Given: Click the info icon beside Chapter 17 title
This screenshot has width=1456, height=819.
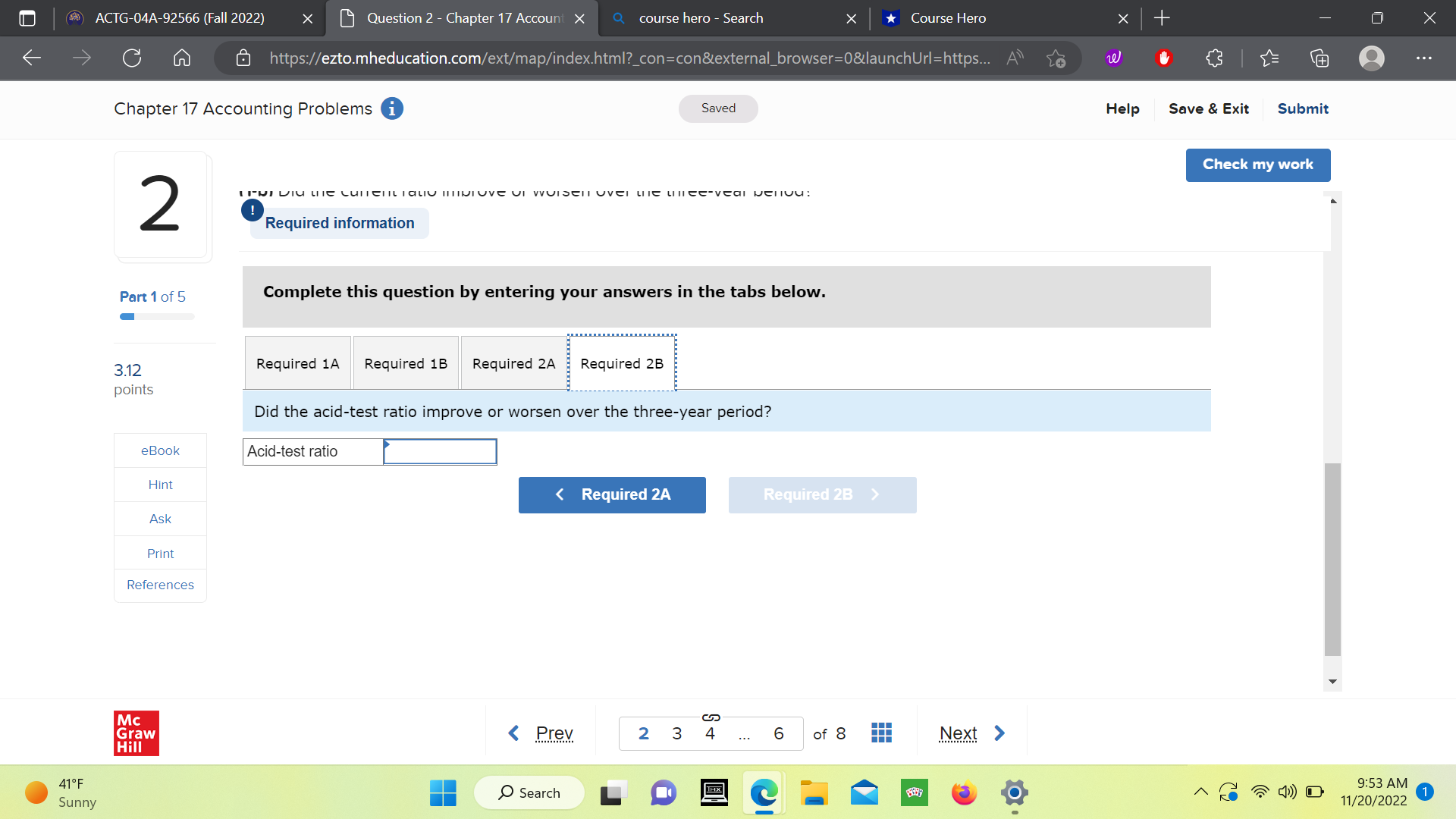Looking at the screenshot, I should (391, 108).
